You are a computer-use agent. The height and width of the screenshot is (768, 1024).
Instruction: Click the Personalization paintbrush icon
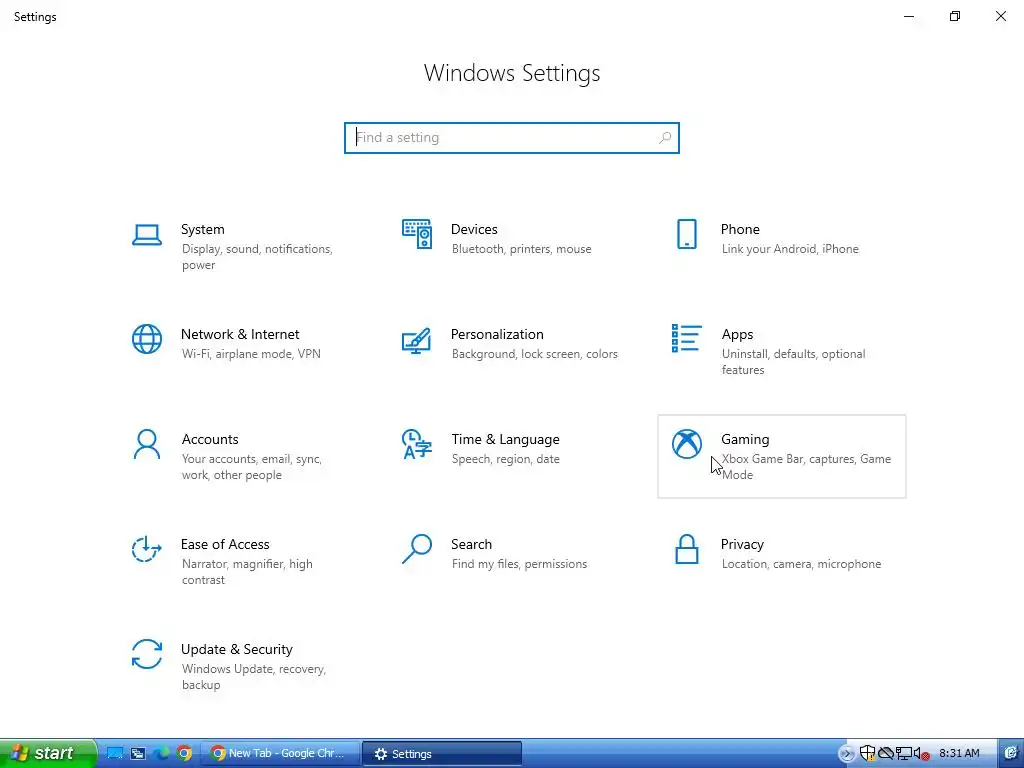(x=417, y=341)
